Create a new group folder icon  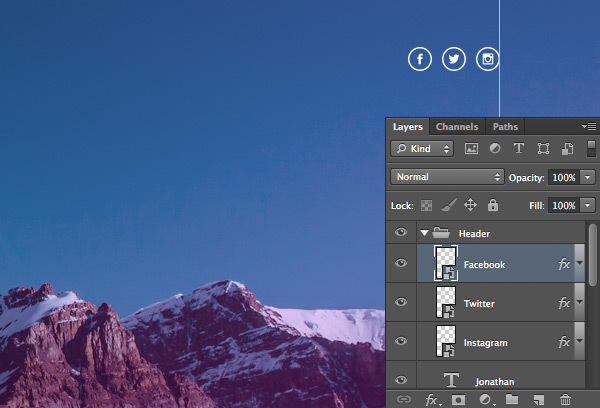[x=512, y=399]
